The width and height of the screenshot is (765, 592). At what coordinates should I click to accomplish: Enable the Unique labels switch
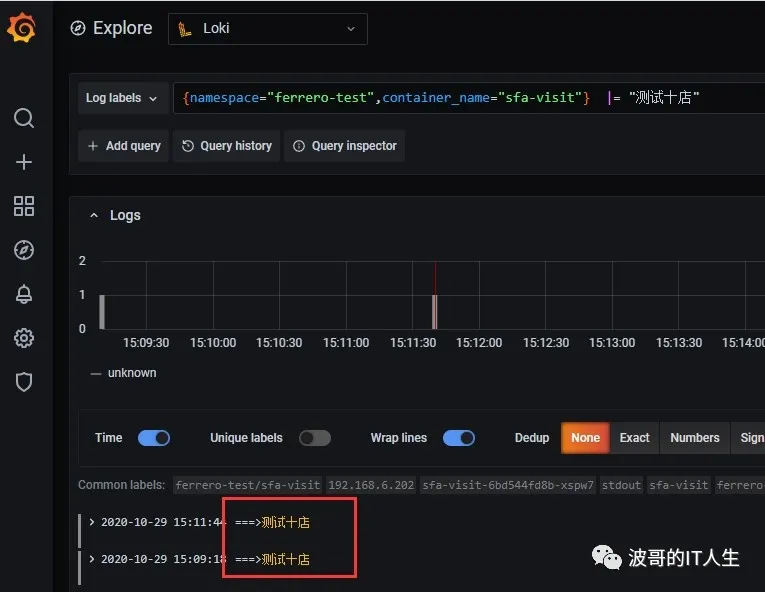pos(315,438)
